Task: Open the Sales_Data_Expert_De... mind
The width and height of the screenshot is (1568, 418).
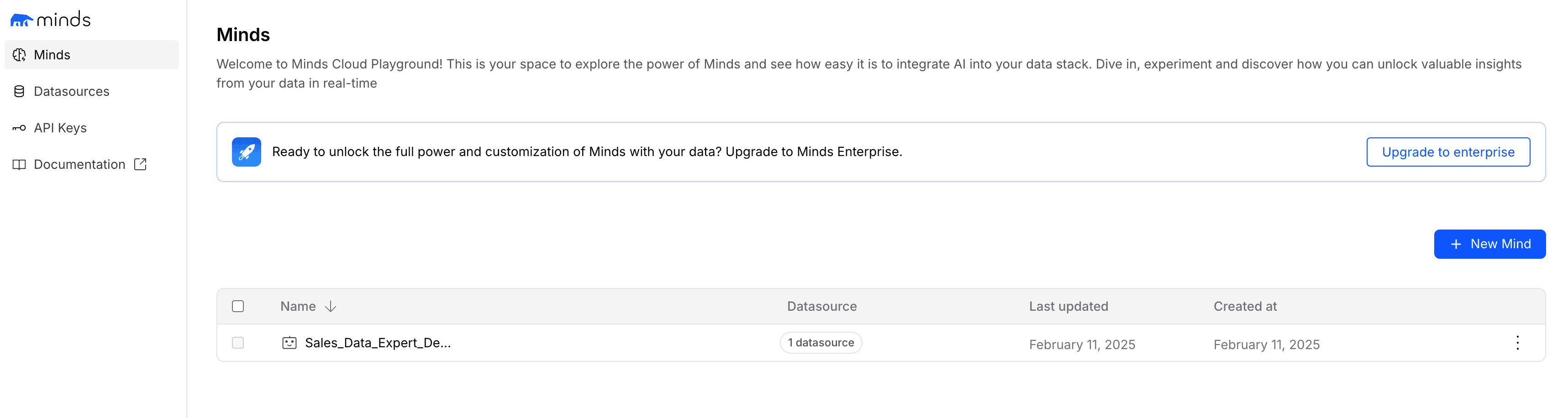Action: (378, 343)
